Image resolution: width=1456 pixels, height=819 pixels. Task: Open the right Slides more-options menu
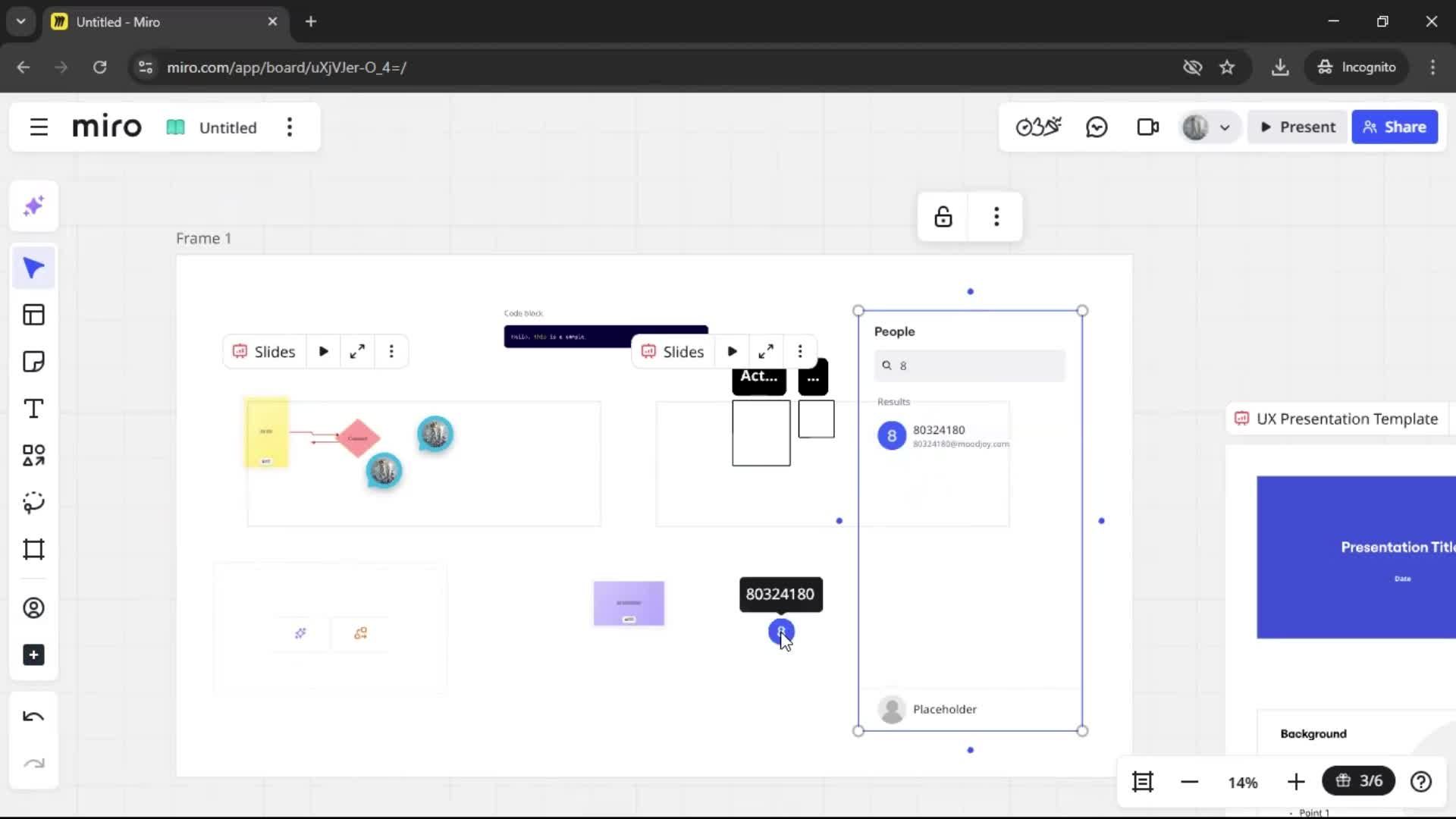[800, 352]
